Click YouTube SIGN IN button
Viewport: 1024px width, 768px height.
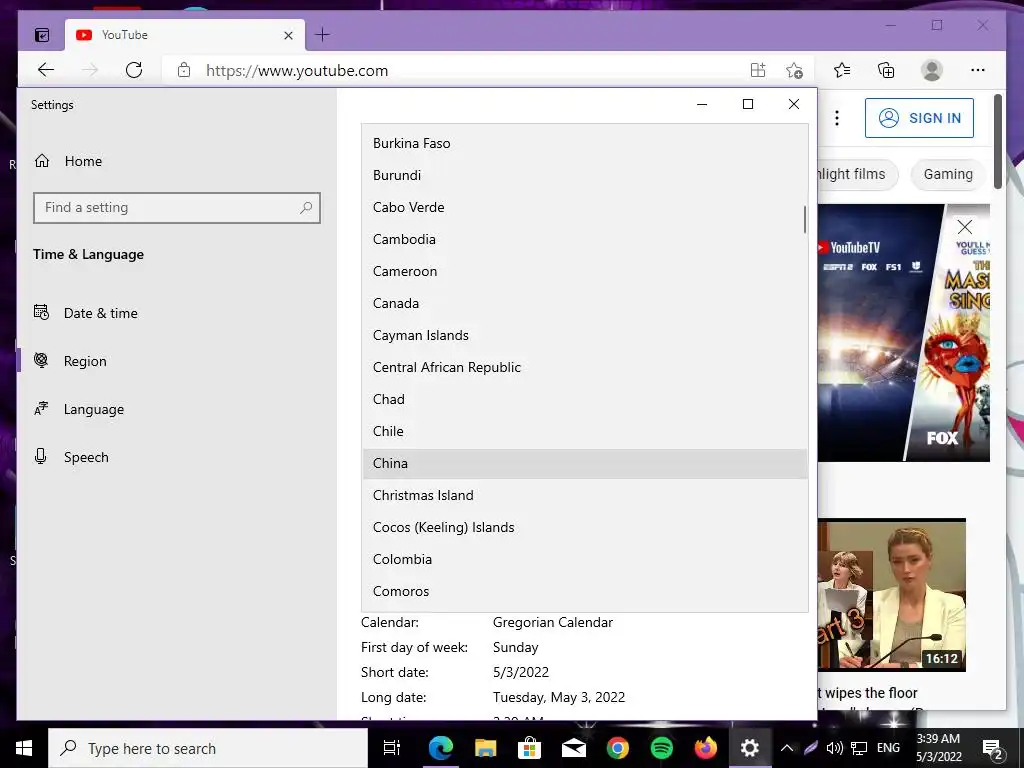coord(919,118)
